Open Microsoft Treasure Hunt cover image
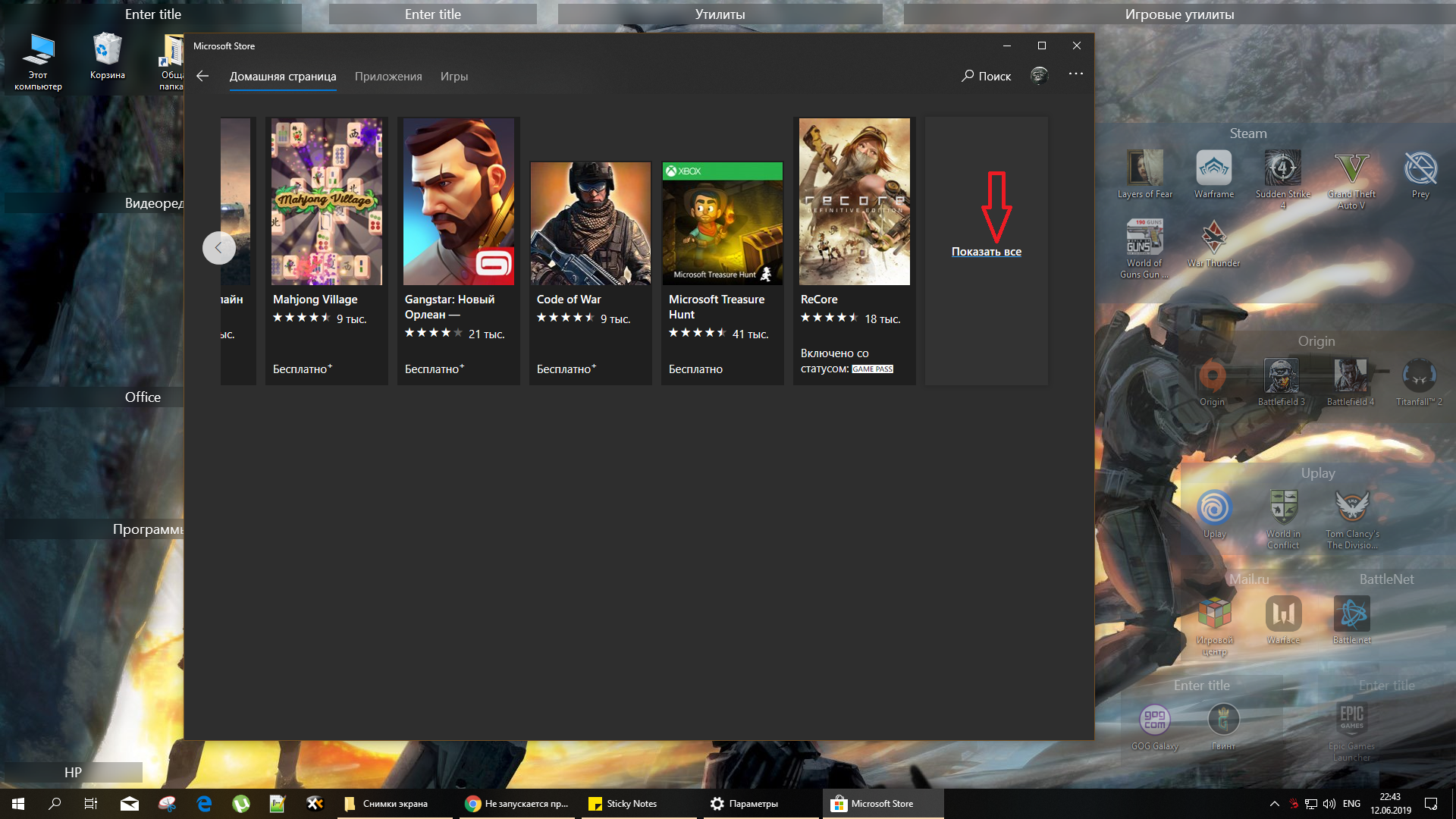Screen dimensions: 1456x819 pyautogui.click(x=723, y=223)
